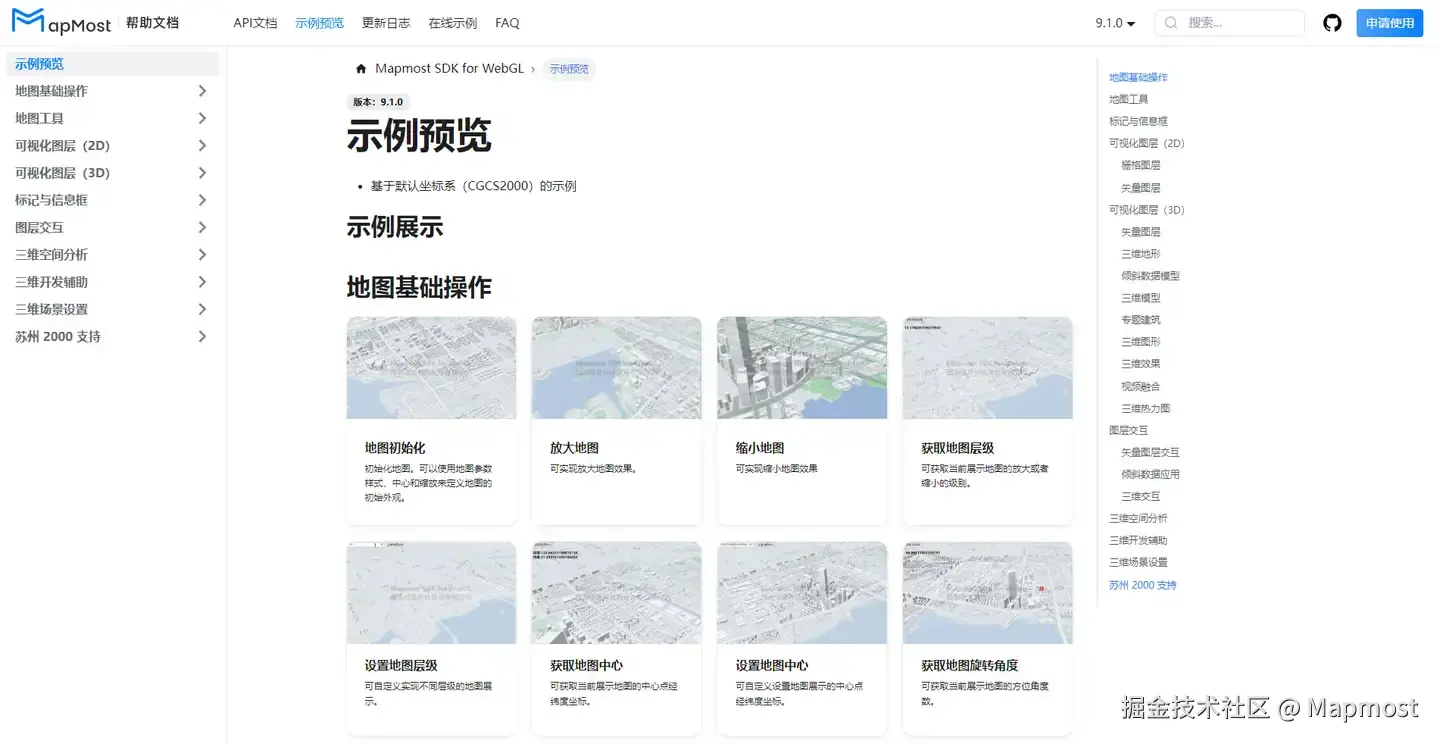Open 更新日志 in top navigation
Image resolution: width=1440 pixels, height=744 pixels.
386,23
